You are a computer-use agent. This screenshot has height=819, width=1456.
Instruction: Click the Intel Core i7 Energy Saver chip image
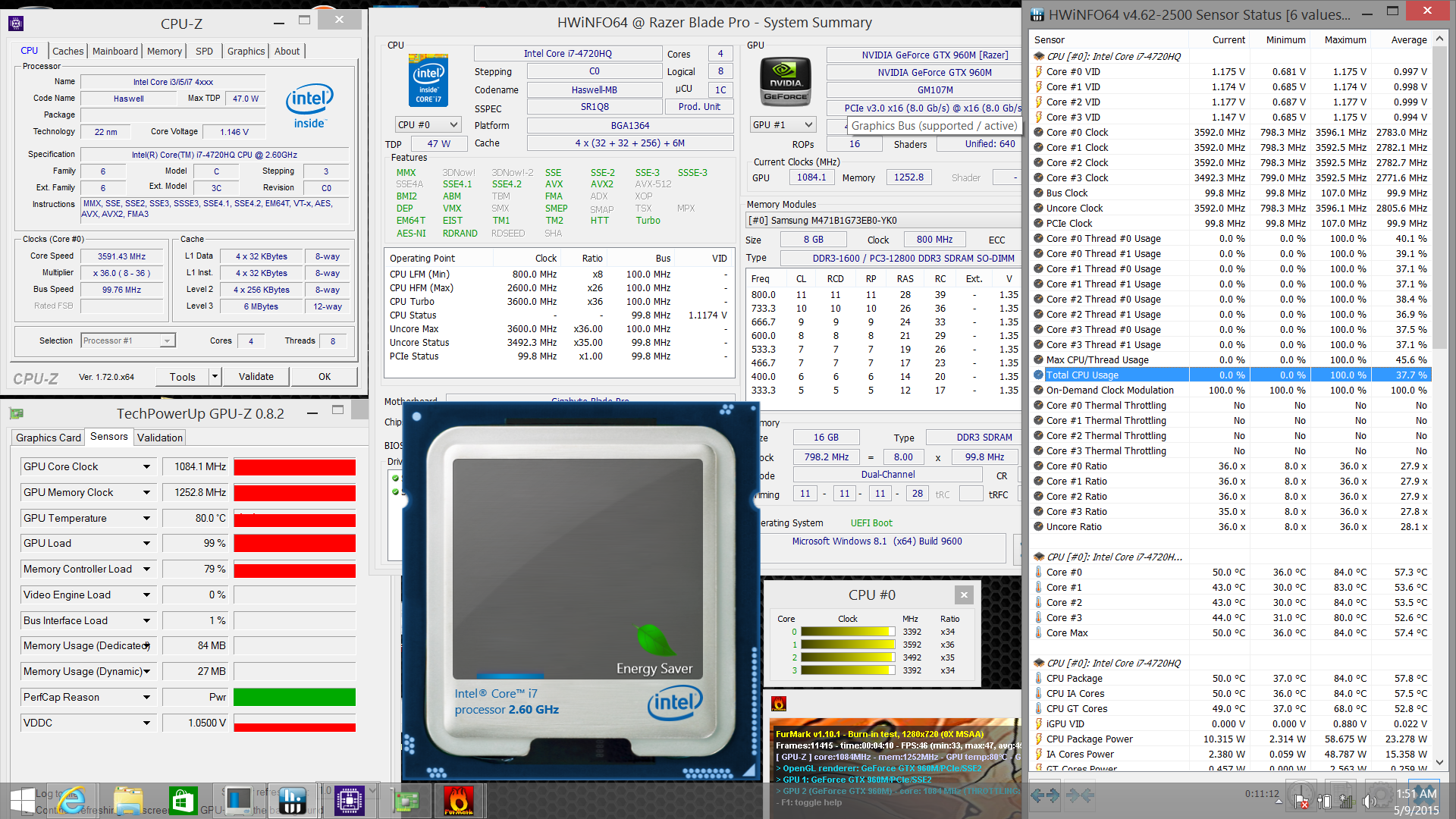point(582,591)
